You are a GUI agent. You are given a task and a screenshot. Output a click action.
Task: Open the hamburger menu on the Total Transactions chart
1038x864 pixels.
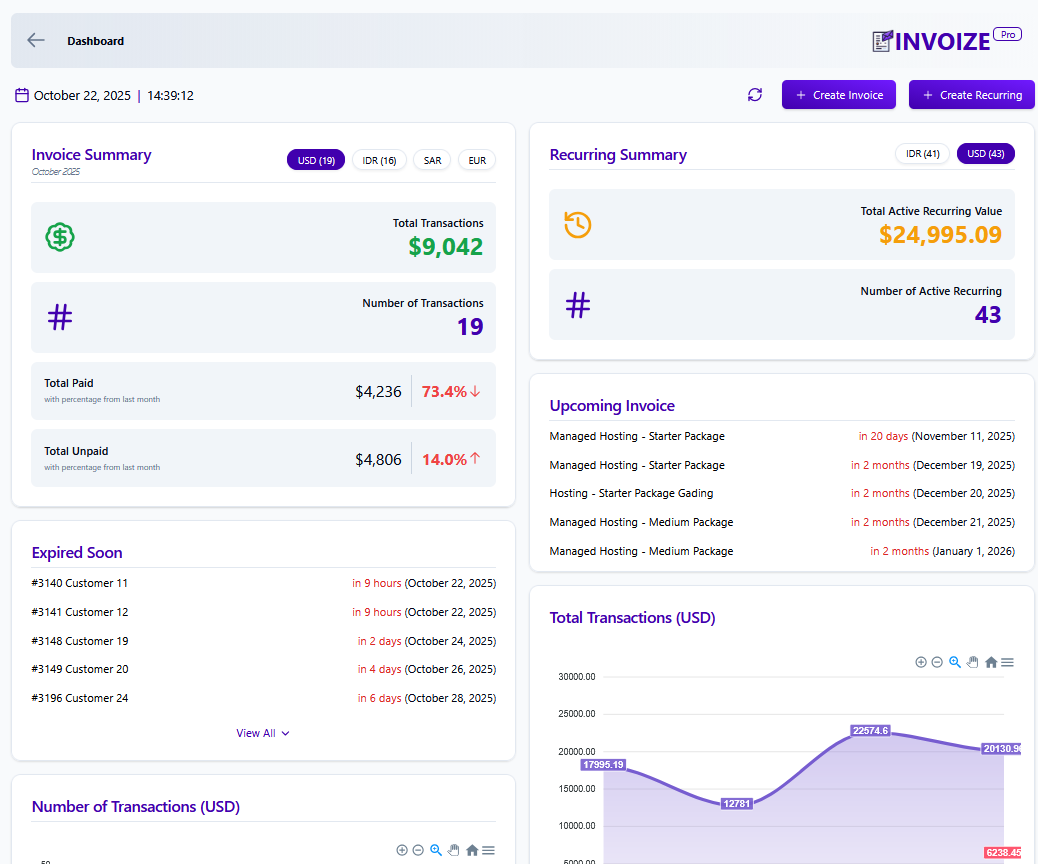(1006, 661)
